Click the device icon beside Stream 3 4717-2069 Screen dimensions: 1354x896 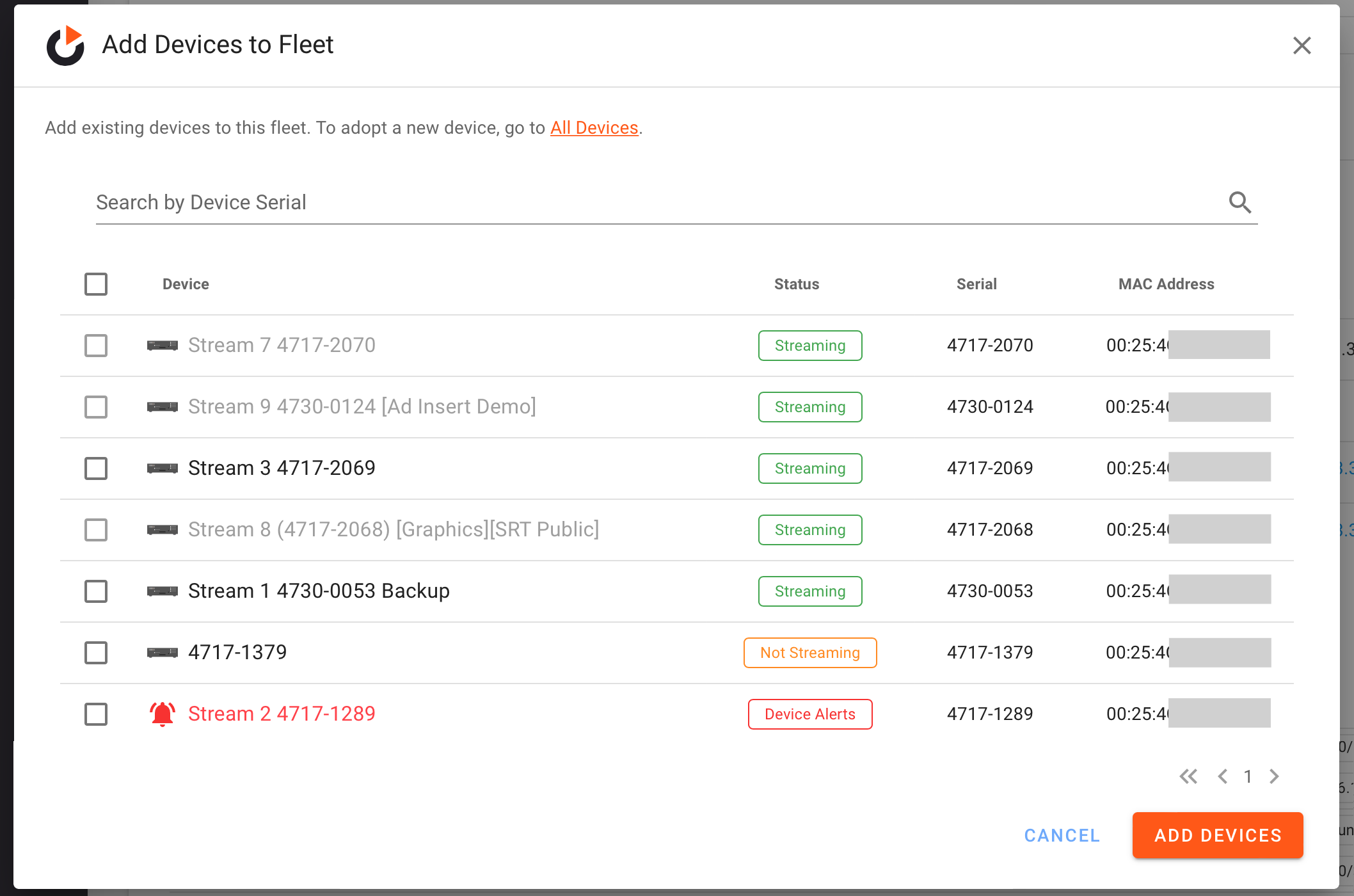click(x=163, y=468)
